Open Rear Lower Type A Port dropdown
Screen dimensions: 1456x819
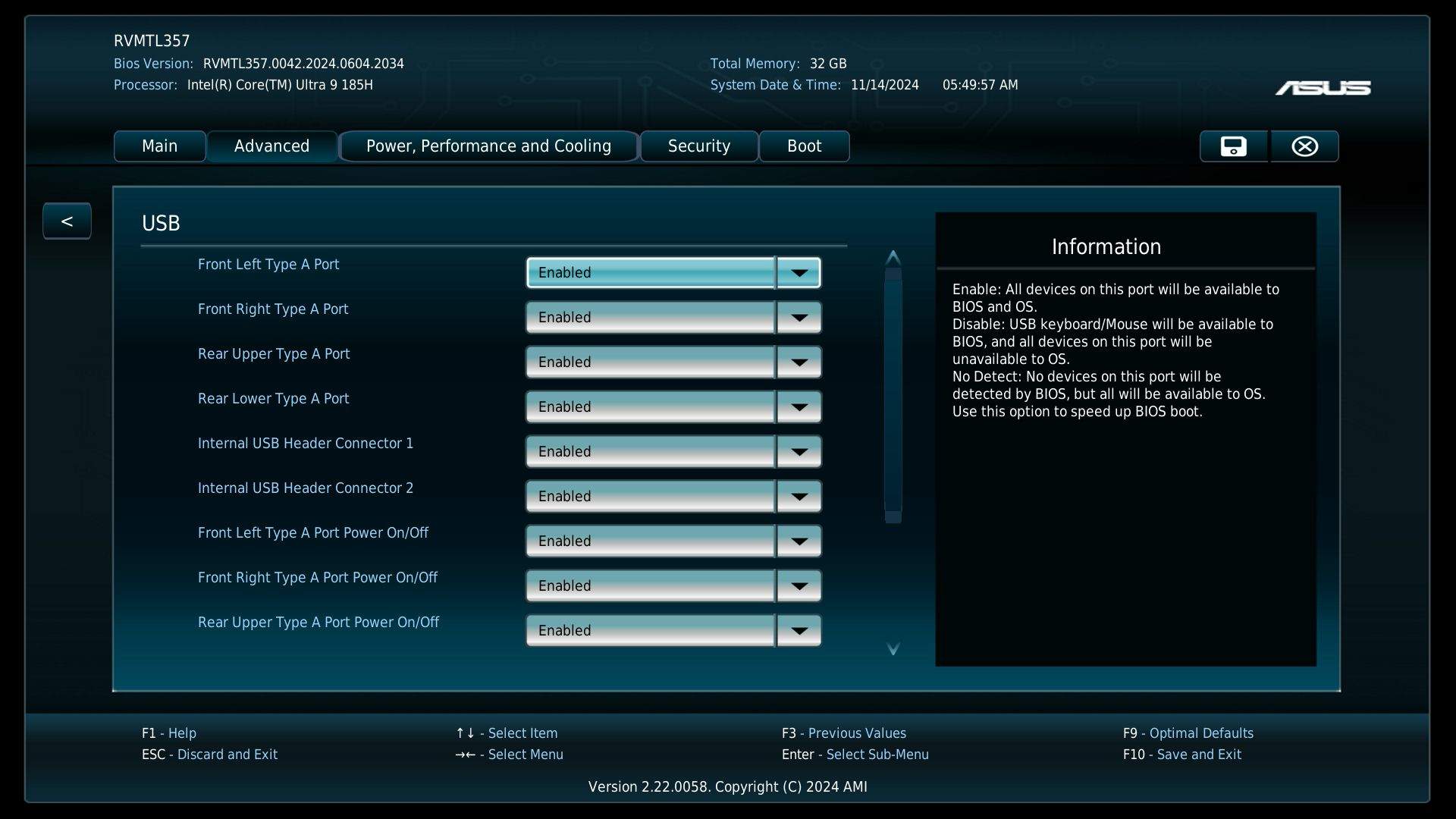pos(673,407)
